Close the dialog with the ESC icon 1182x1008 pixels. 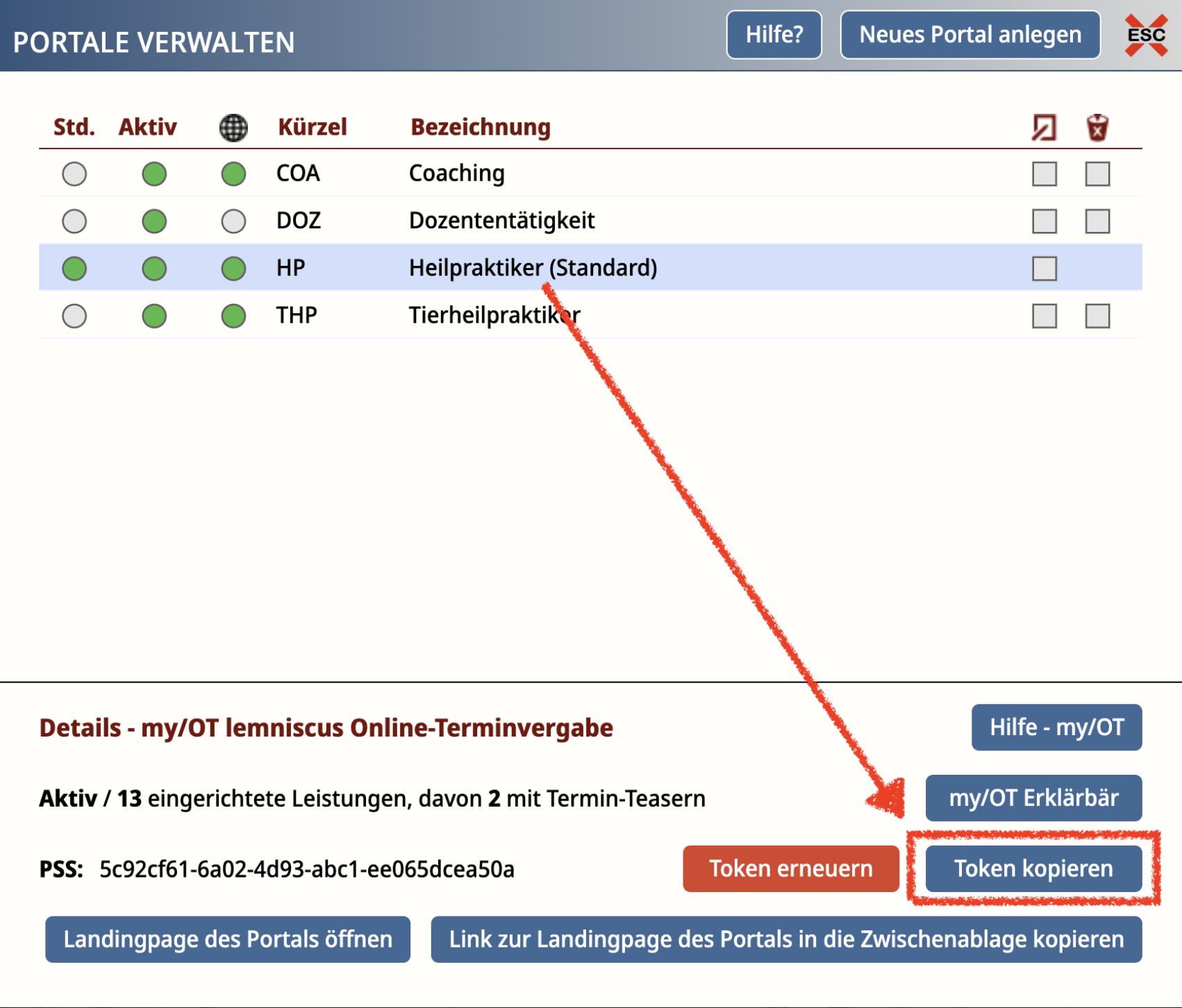(1145, 35)
